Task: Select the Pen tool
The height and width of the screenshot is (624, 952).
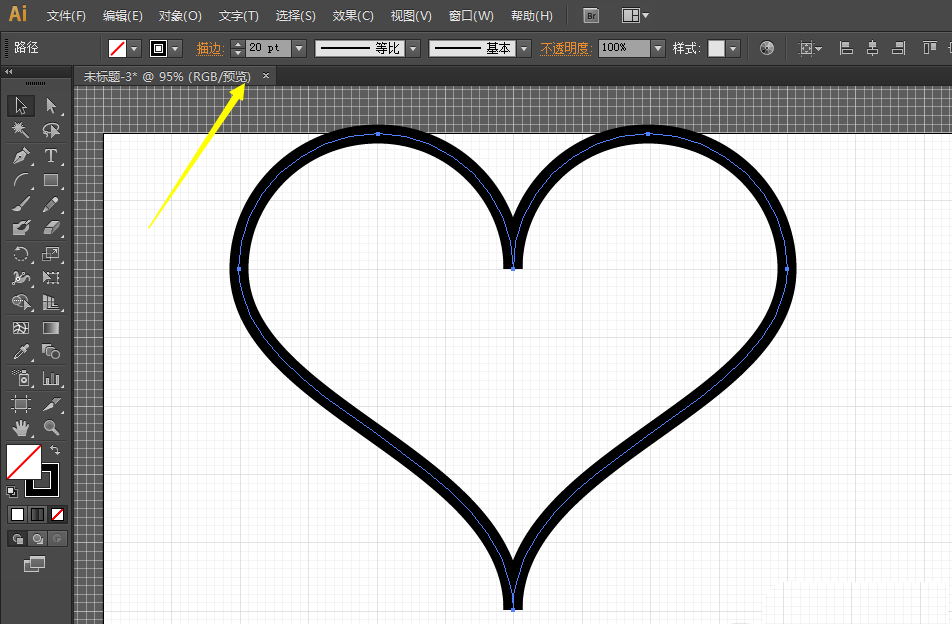Action: pos(21,156)
